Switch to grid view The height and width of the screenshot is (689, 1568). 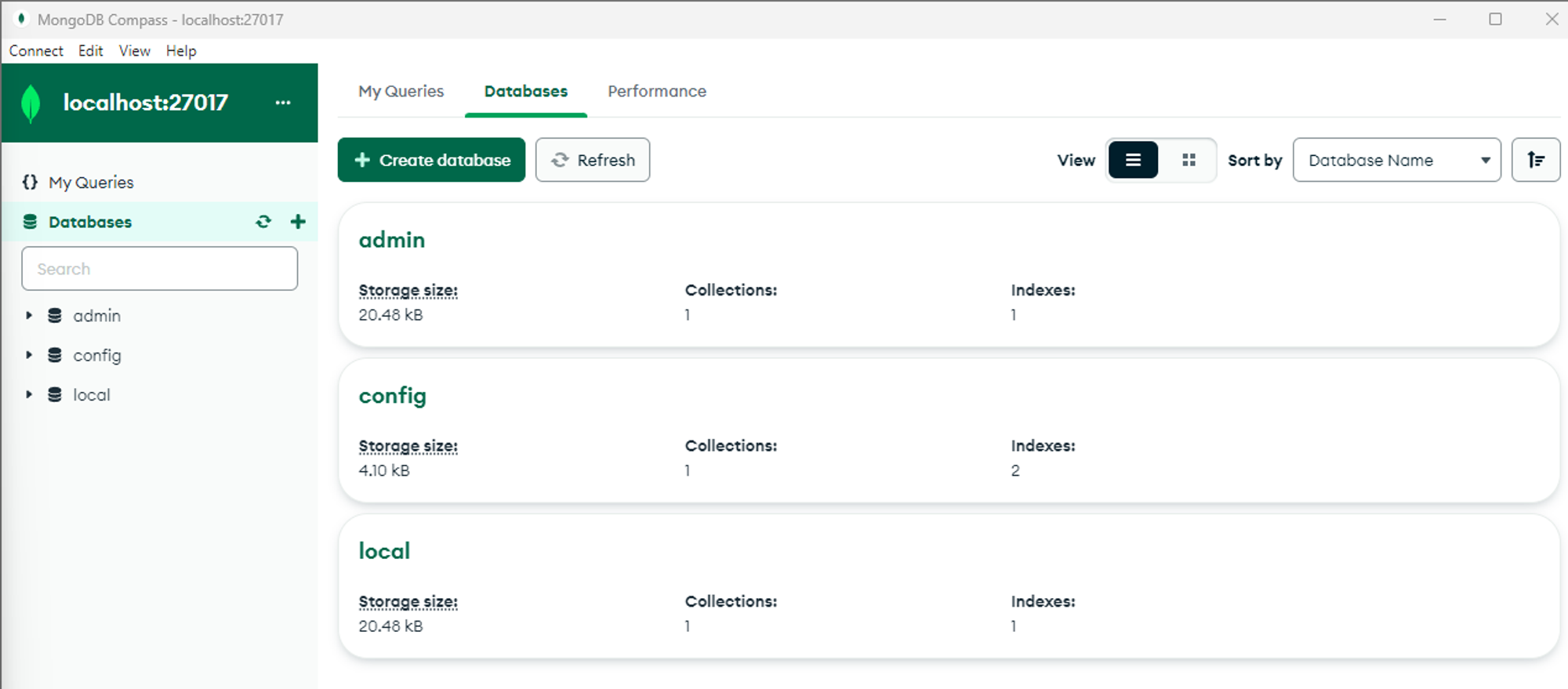tap(1189, 160)
